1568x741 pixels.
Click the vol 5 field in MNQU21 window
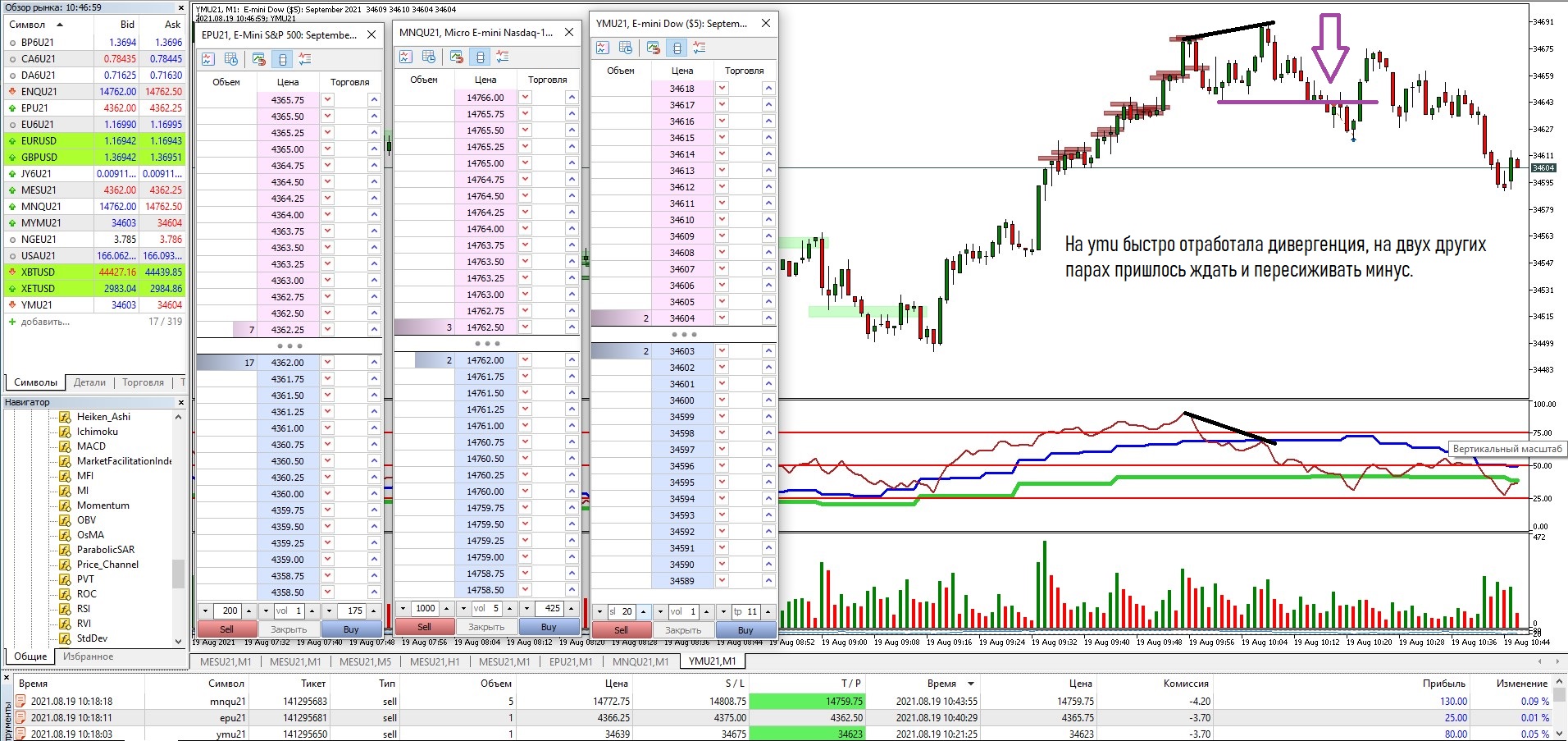[x=487, y=608]
